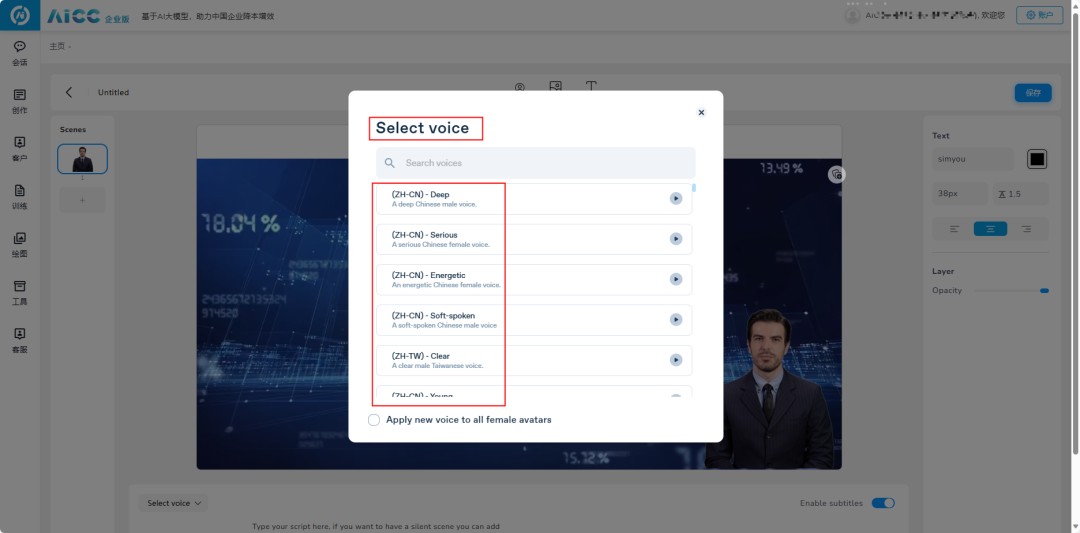Open 会话 chat in the sidebar
This screenshot has width=1080, height=533.
pos(20,53)
